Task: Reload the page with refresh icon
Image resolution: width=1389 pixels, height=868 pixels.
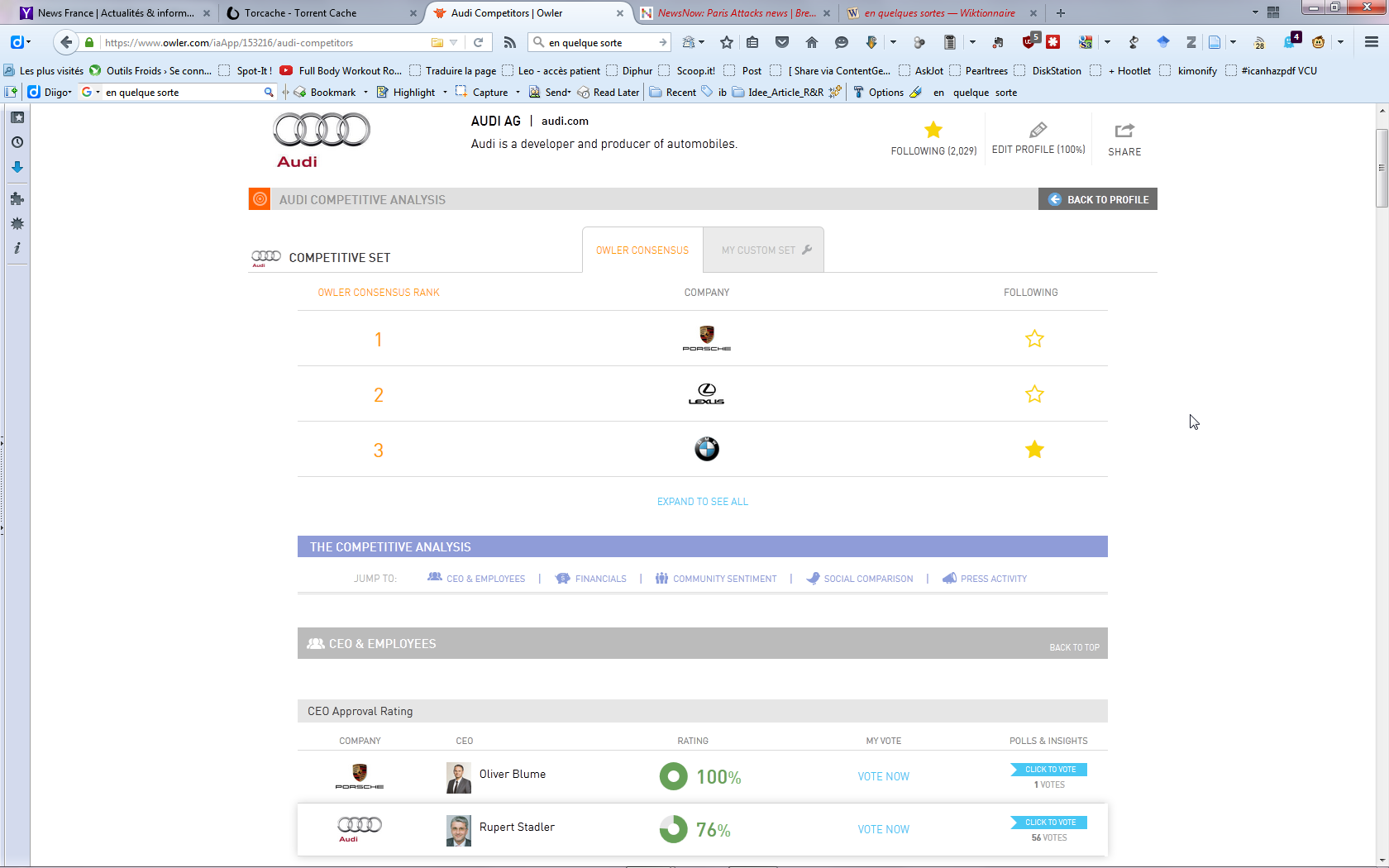Action: coord(478,42)
